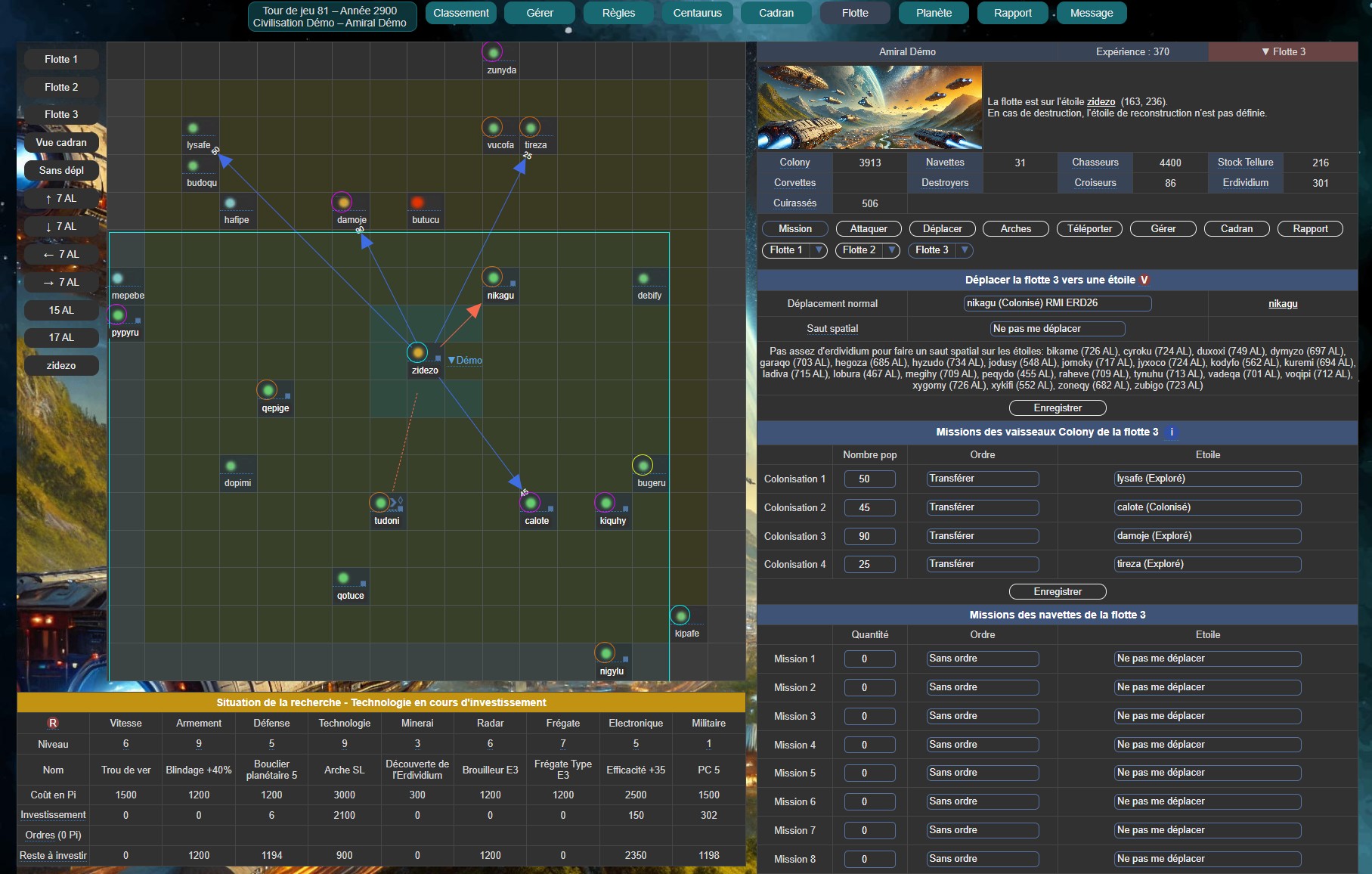Click the blue info icon for Colony missions
The height and width of the screenshot is (874, 1372).
(1172, 432)
